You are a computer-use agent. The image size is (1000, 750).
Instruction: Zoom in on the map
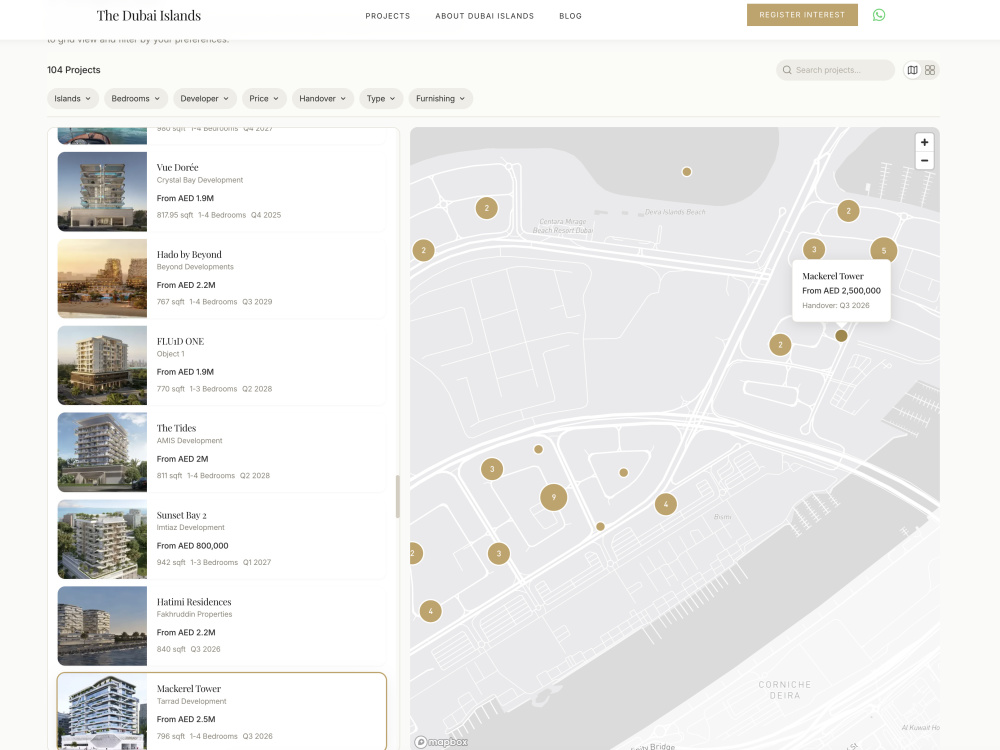click(924, 142)
